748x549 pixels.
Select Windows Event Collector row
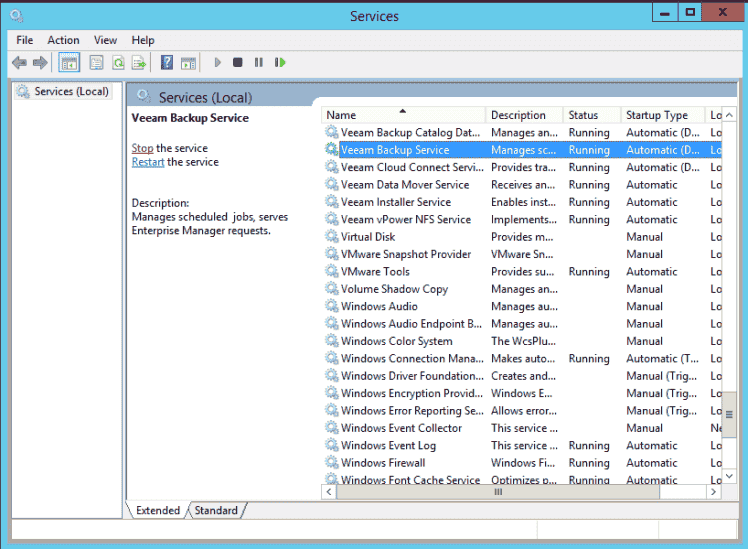522,428
